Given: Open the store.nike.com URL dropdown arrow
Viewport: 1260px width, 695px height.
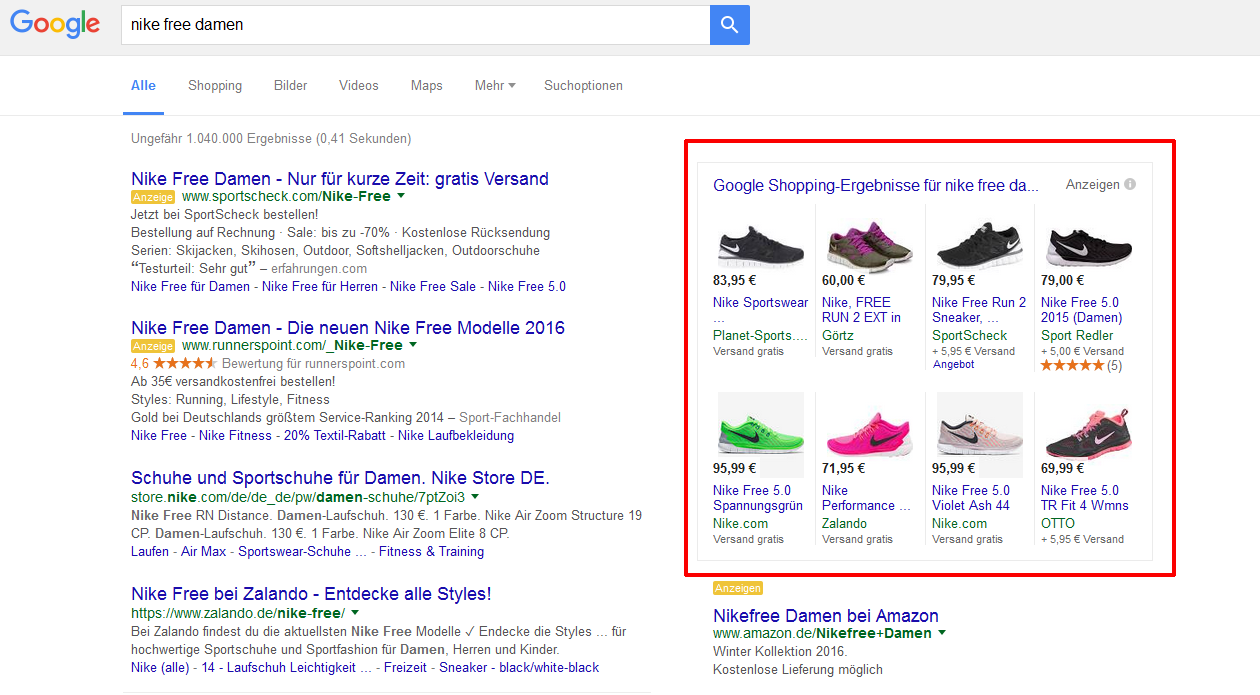Looking at the screenshot, I should (x=475, y=497).
